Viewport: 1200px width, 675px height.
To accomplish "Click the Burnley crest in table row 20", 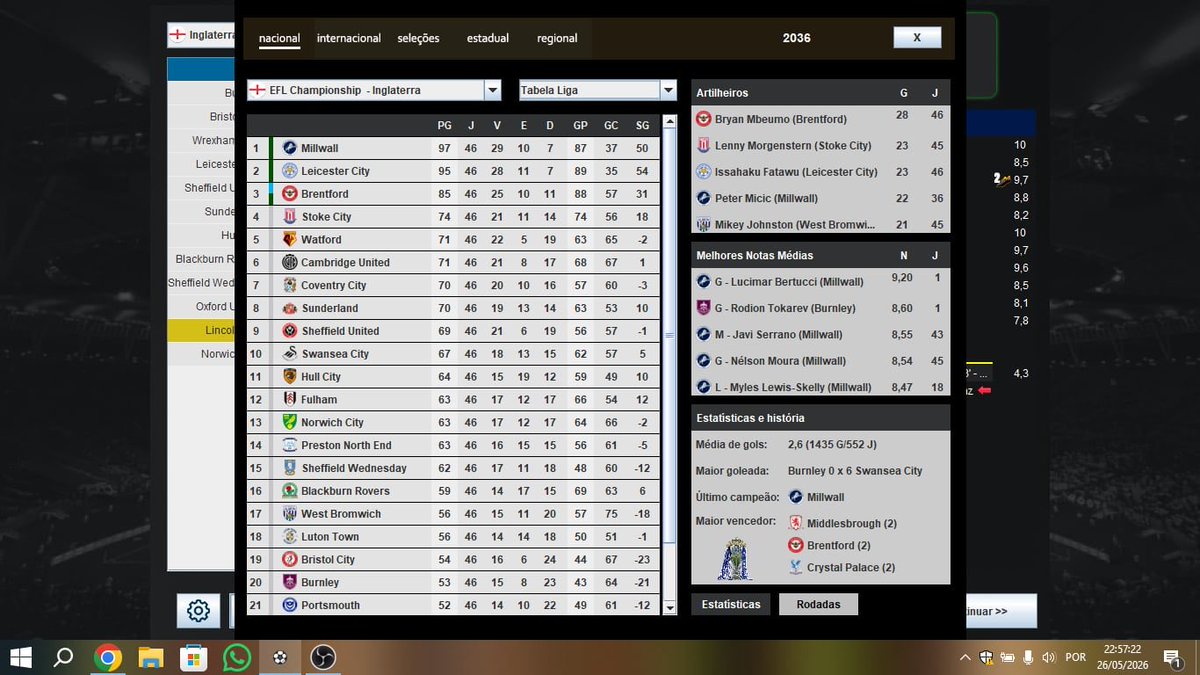I will [290, 582].
